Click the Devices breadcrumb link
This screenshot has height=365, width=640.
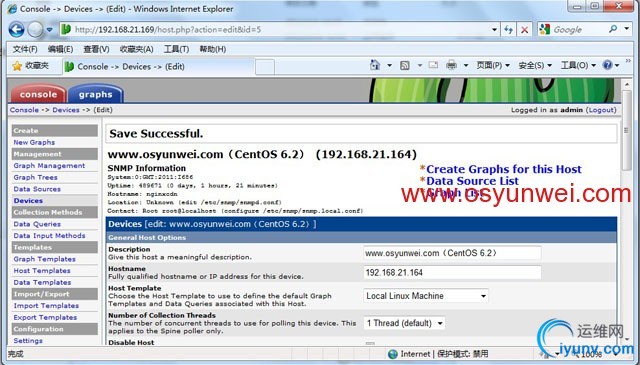pos(66,110)
